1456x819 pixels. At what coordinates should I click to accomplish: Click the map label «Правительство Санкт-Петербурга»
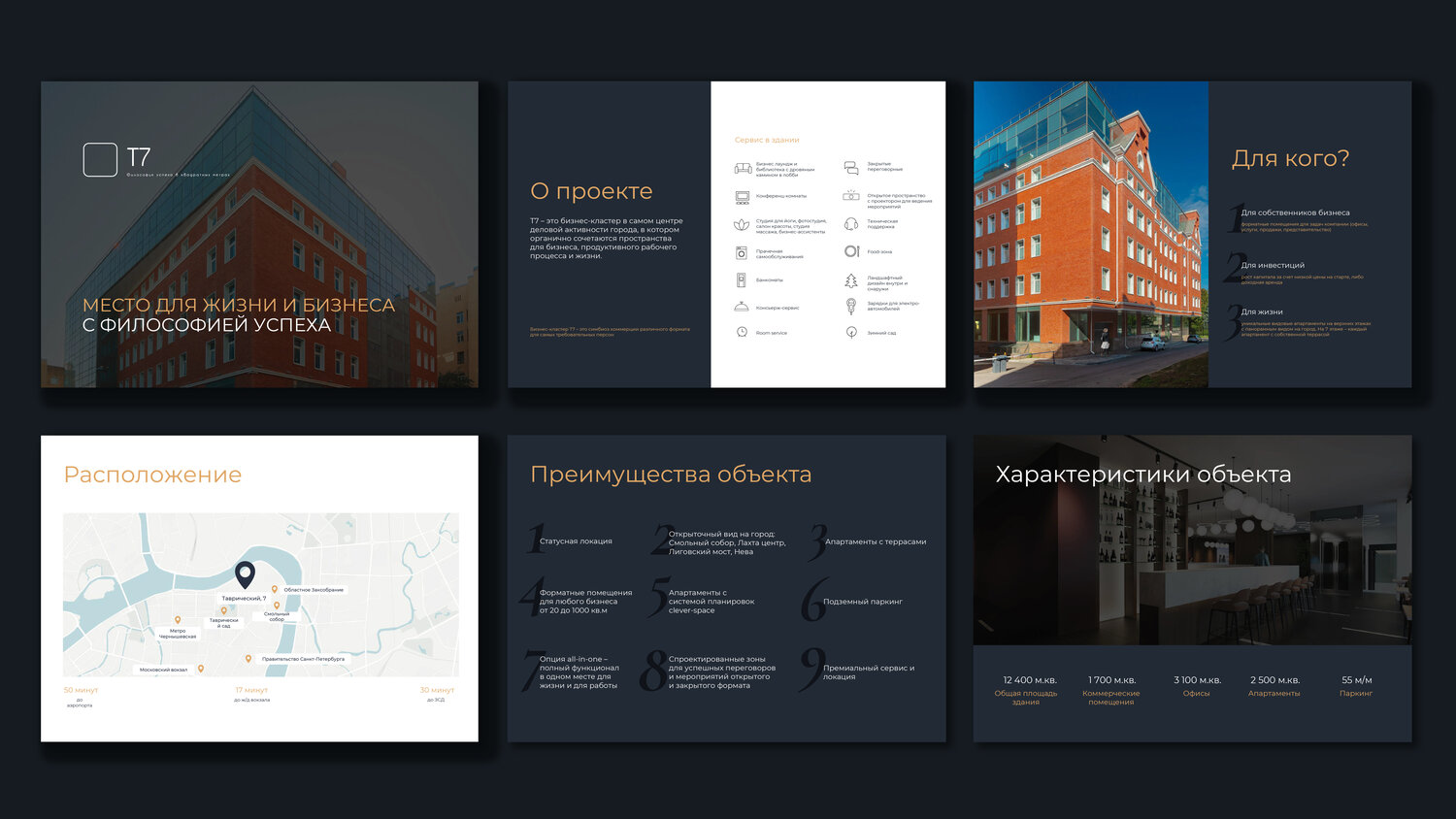(x=303, y=659)
